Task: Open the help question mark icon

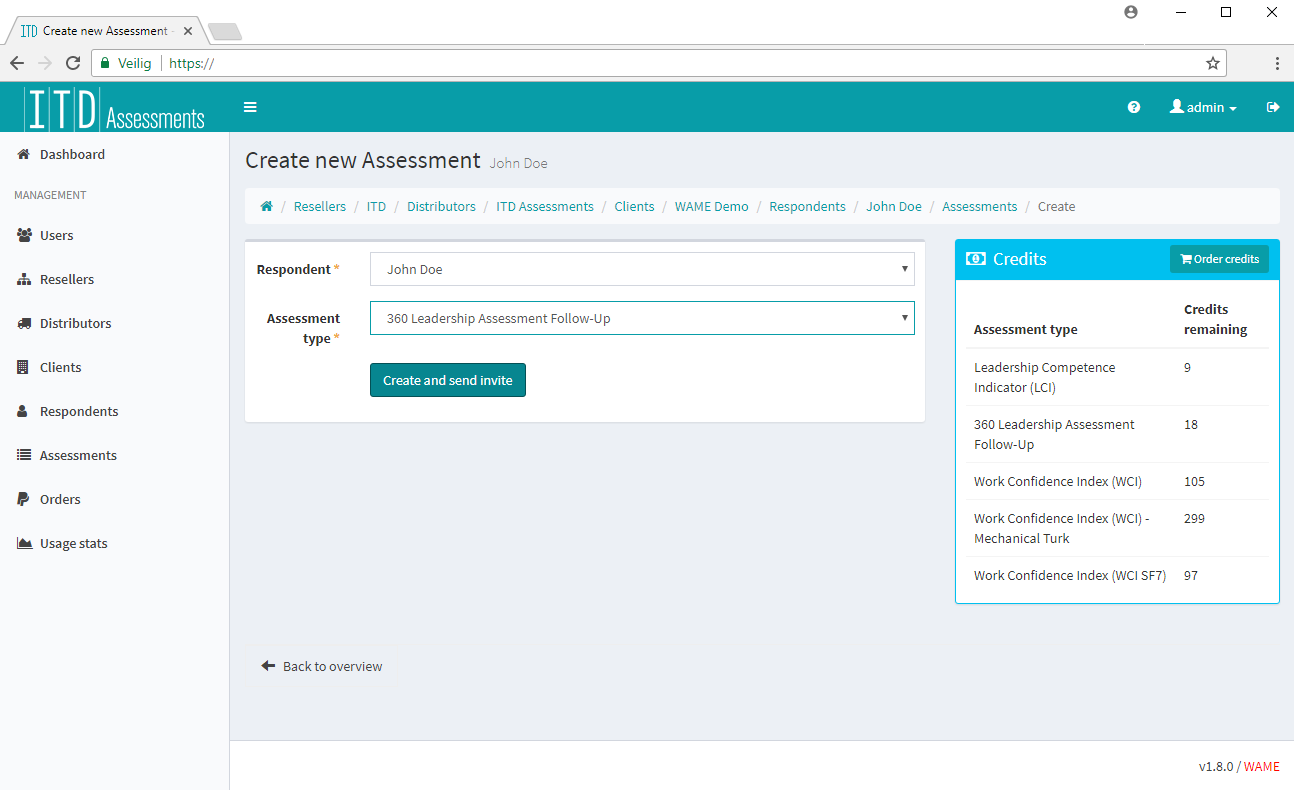Action: tap(1133, 107)
